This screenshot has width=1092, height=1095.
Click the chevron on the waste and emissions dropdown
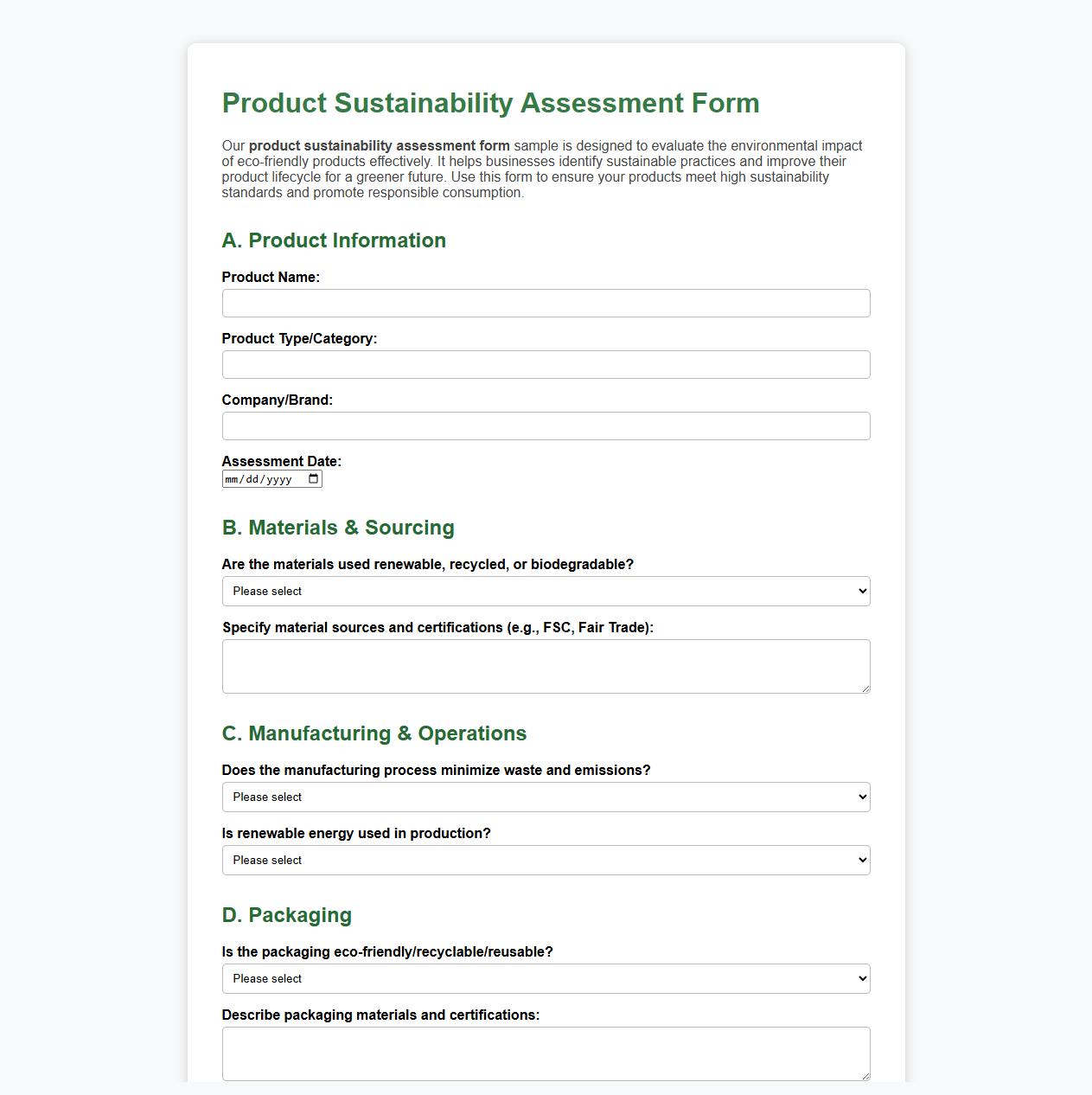pyautogui.click(x=860, y=797)
